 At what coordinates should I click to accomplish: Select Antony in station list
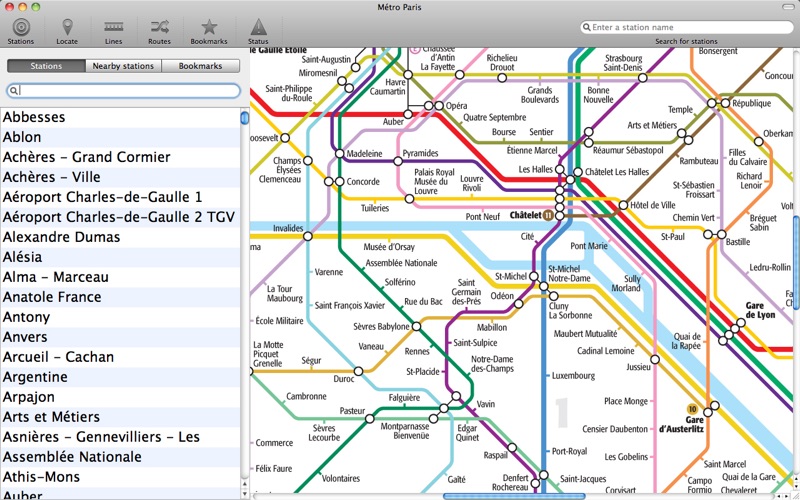120,317
